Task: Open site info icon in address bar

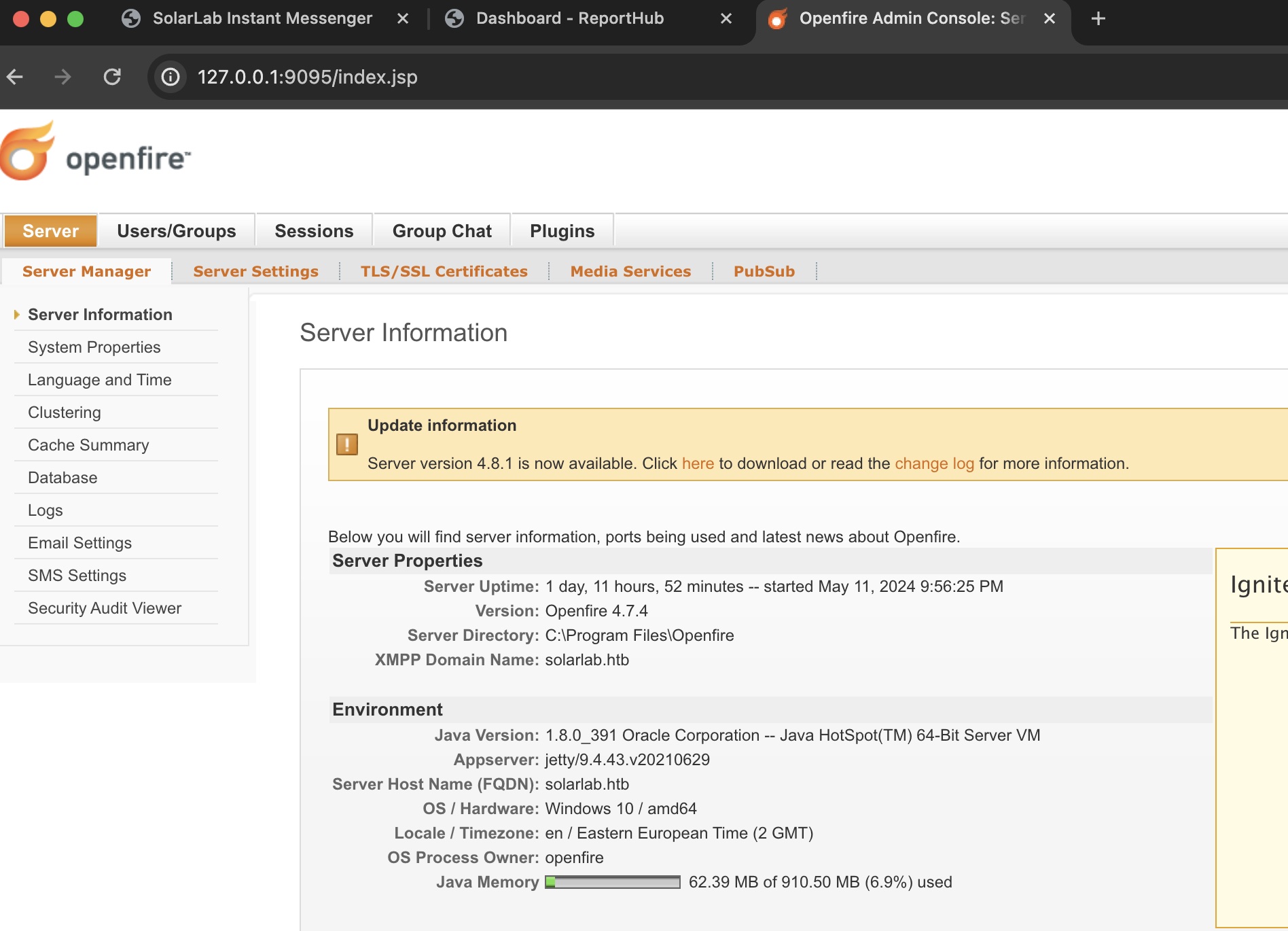Action: [x=171, y=77]
